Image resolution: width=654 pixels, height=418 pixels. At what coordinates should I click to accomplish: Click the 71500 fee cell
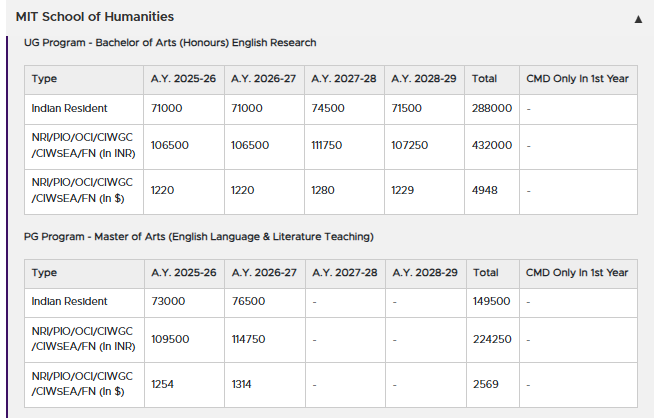(407, 108)
